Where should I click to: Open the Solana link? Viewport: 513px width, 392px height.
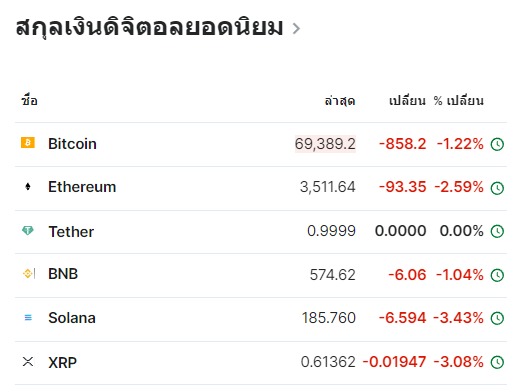(x=72, y=318)
